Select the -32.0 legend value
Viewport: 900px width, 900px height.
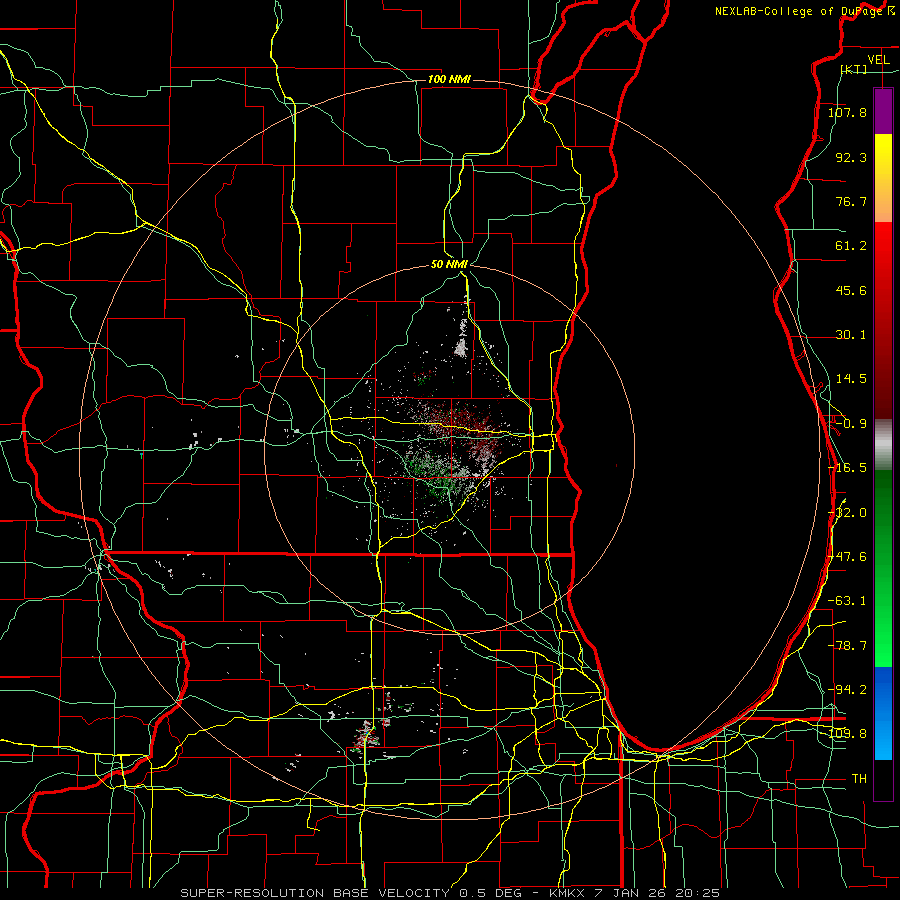click(847, 513)
